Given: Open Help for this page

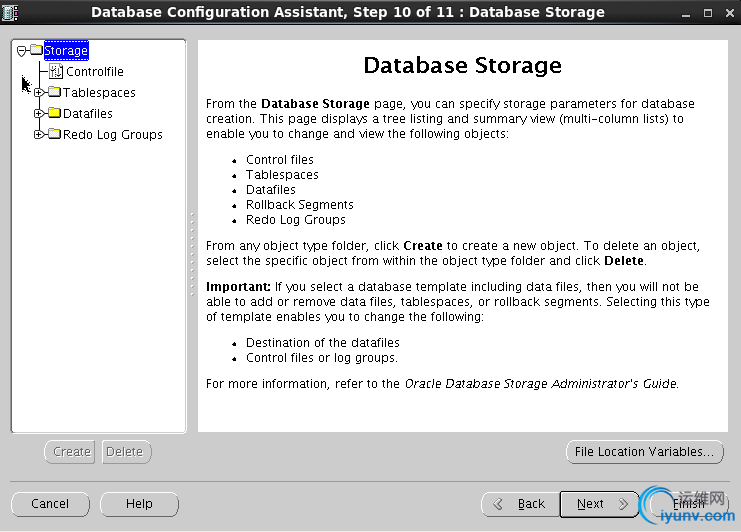Looking at the screenshot, I should [x=139, y=504].
